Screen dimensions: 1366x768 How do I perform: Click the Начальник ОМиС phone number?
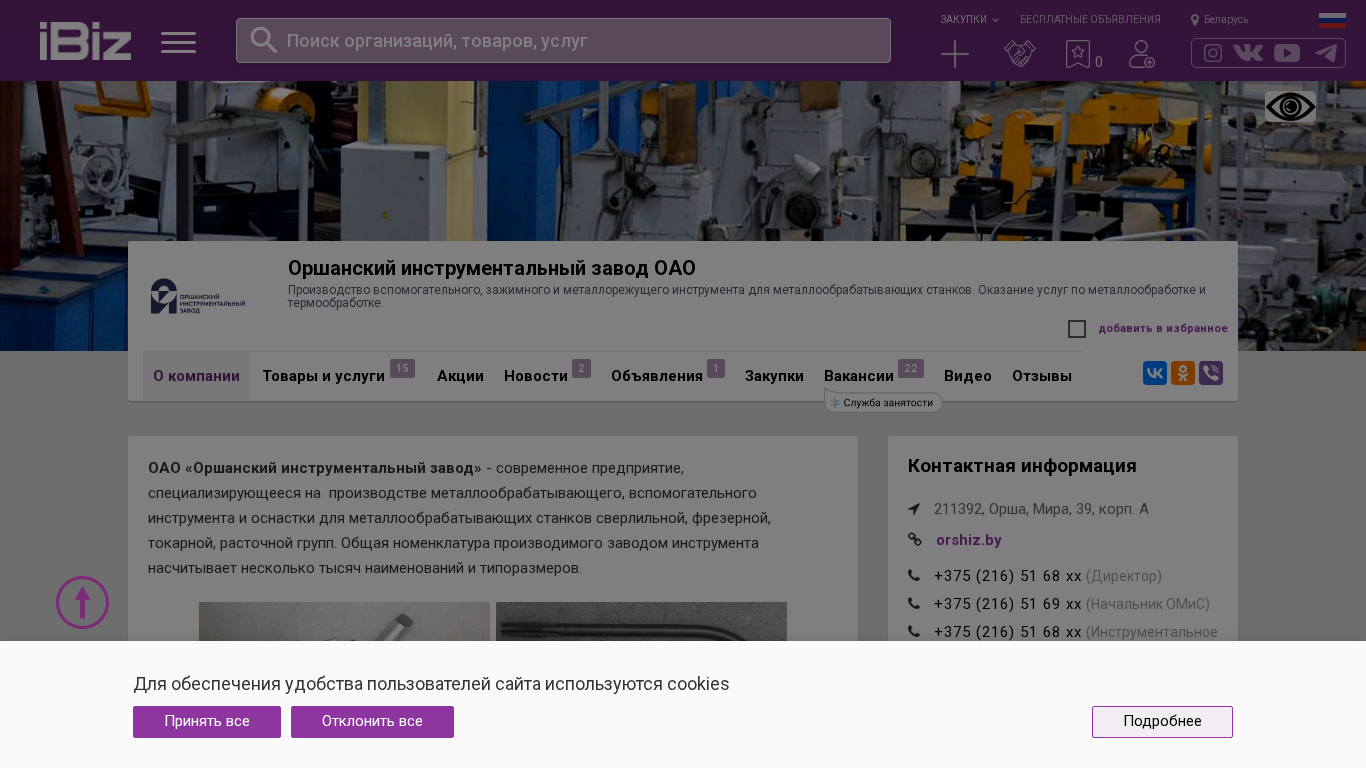(1008, 604)
